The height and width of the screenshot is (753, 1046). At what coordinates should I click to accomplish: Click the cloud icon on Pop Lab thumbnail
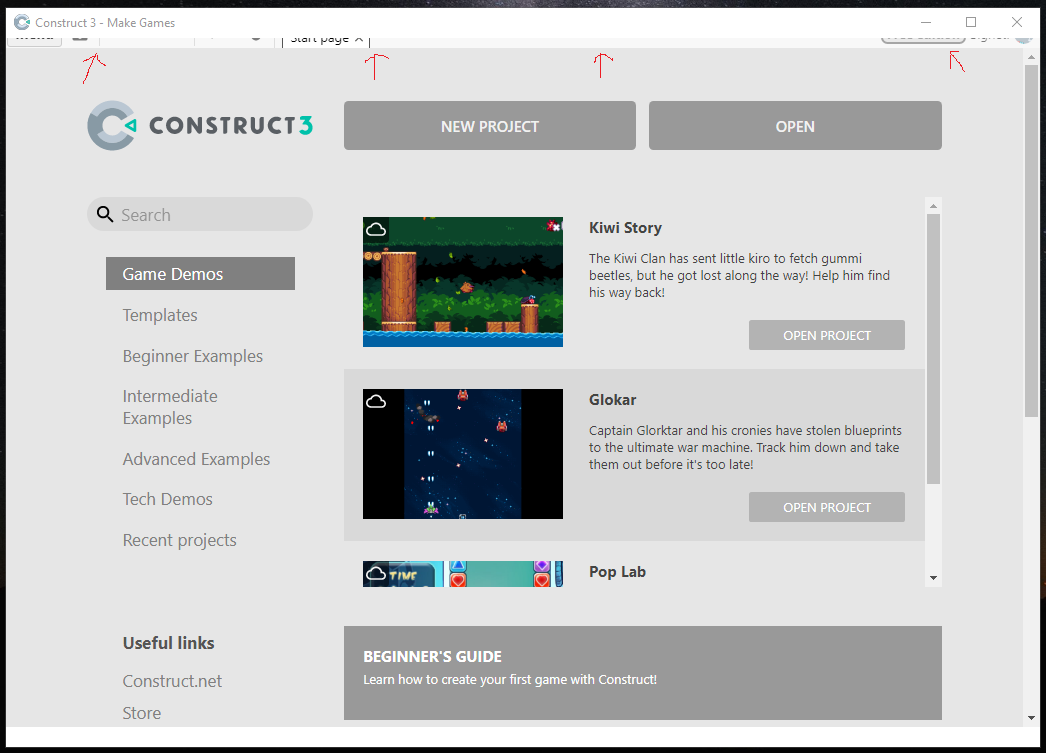[376, 573]
